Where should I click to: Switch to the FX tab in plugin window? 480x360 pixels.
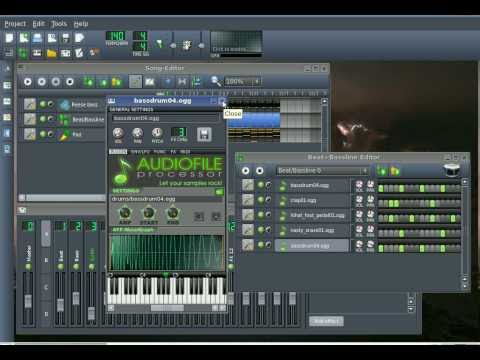tap(173, 152)
